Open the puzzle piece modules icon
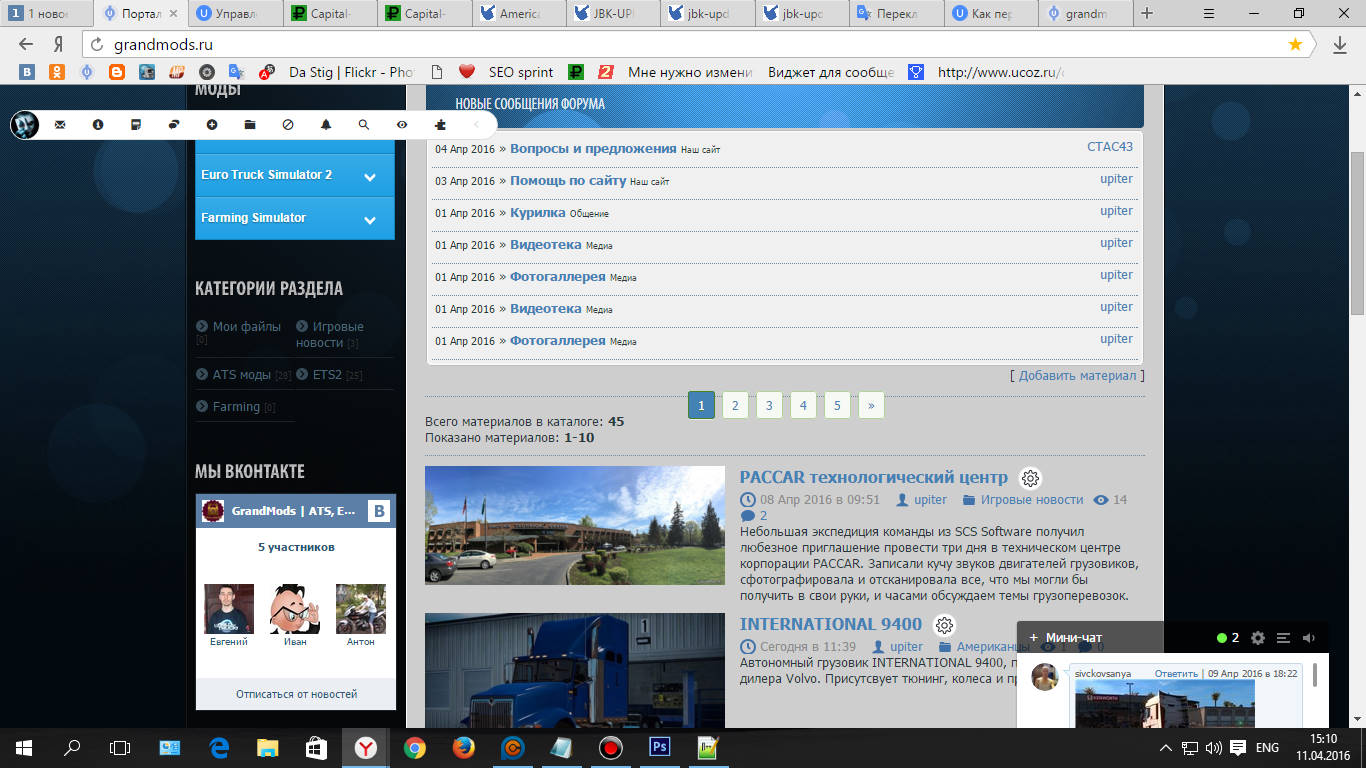 pyautogui.click(x=440, y=125)
